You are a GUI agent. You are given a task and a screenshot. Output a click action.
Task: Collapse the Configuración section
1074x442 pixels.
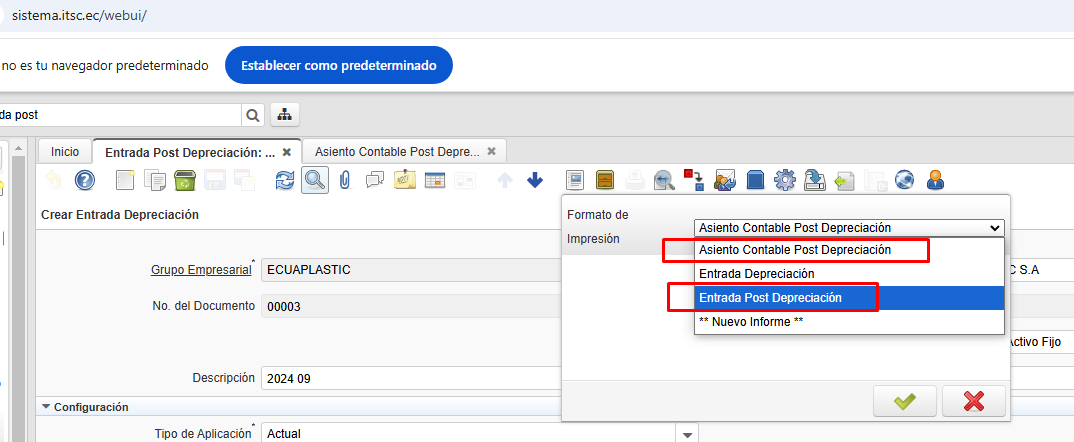[46, 407]
